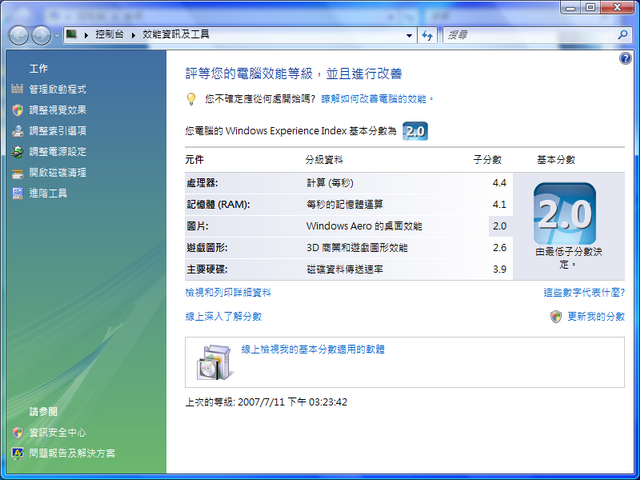Click the 4.1 memory subscore
Screen dimensions: 640x480
point(499,204)
